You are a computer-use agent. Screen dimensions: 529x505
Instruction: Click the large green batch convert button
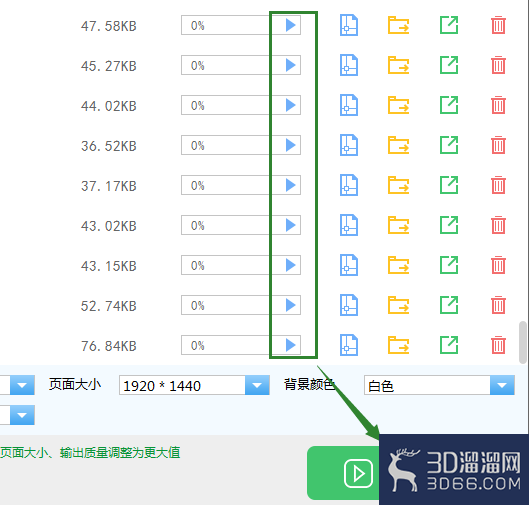click(343, 473)
